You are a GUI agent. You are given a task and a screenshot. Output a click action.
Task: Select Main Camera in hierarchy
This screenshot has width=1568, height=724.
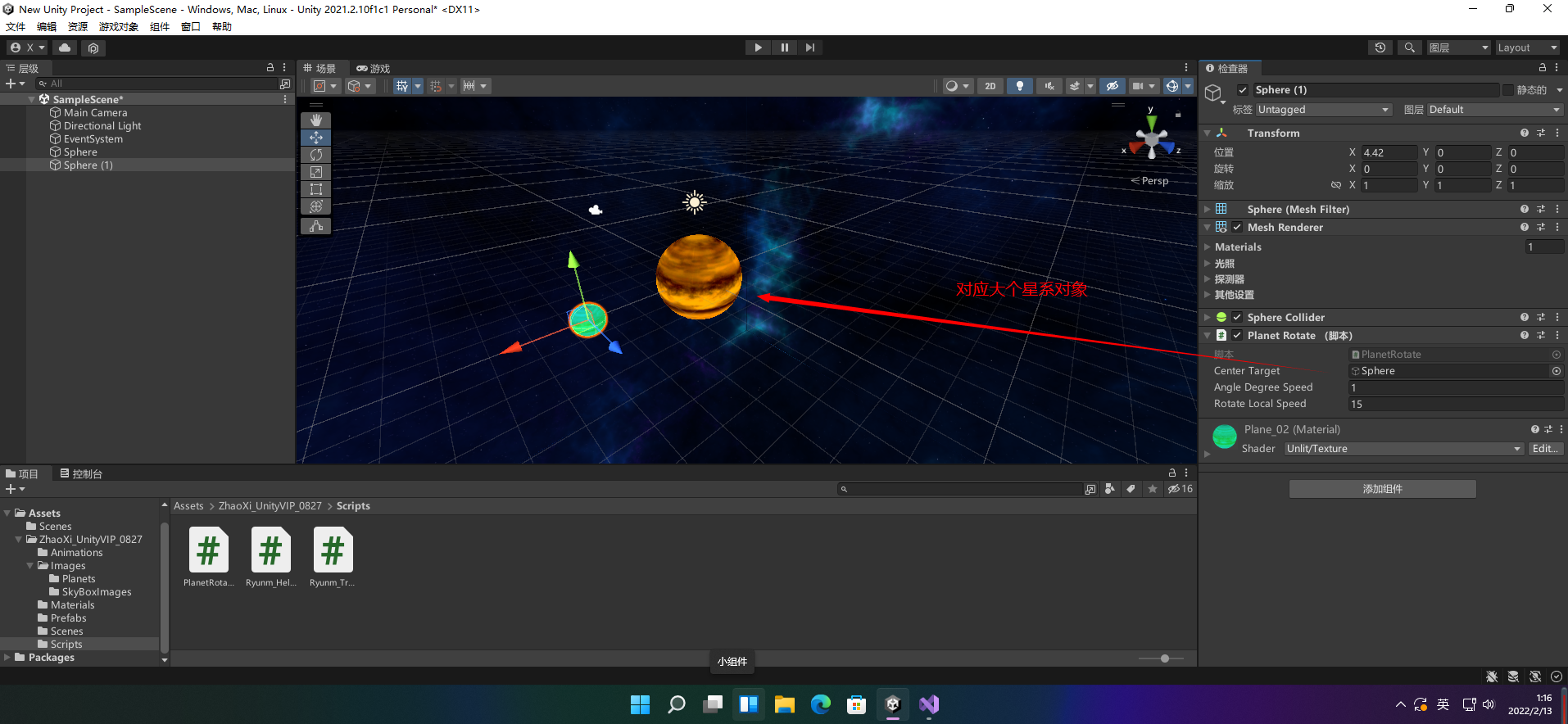coord(96,113)
